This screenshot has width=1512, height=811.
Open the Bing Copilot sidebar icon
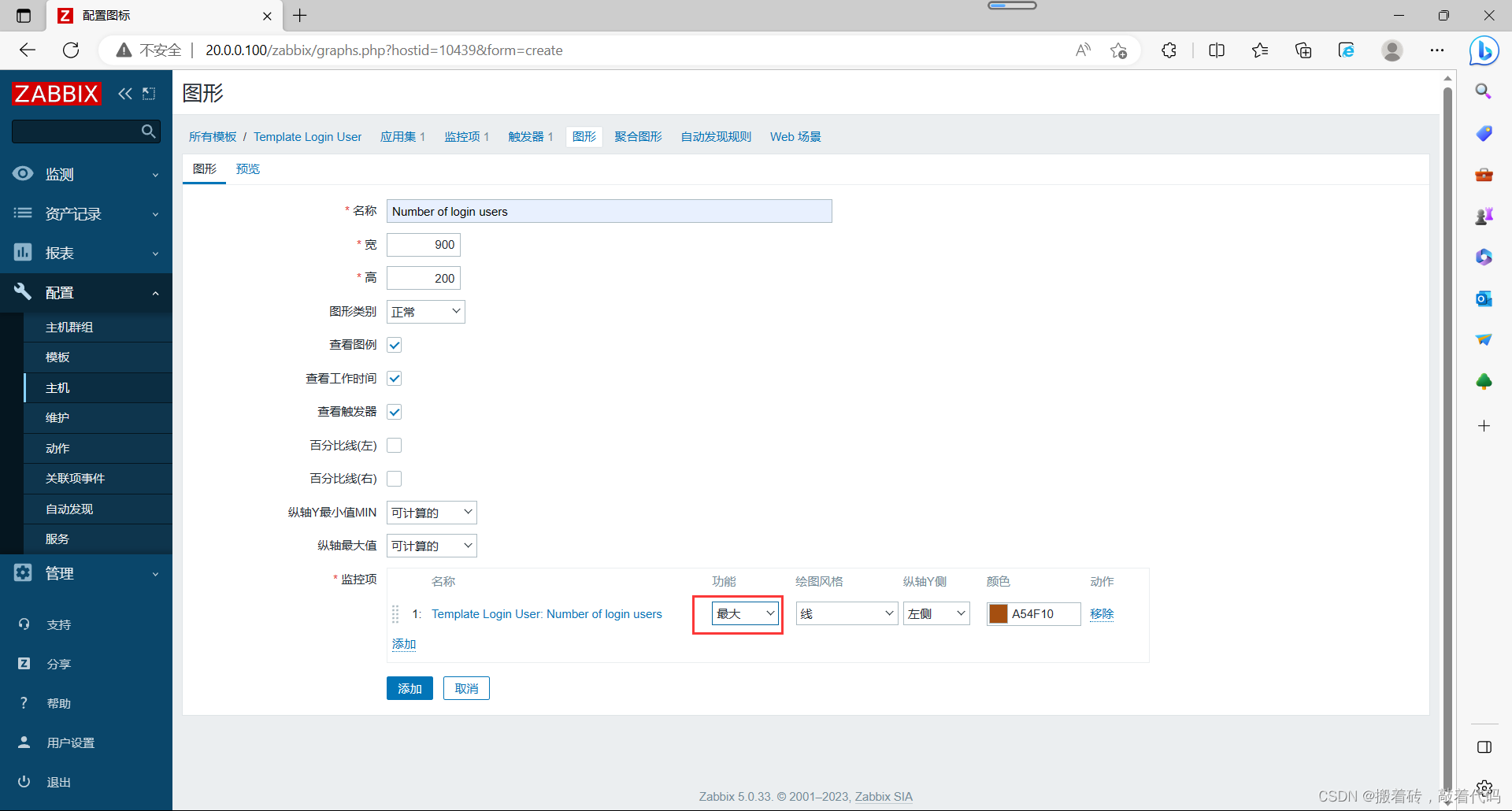click(1484, 51)
